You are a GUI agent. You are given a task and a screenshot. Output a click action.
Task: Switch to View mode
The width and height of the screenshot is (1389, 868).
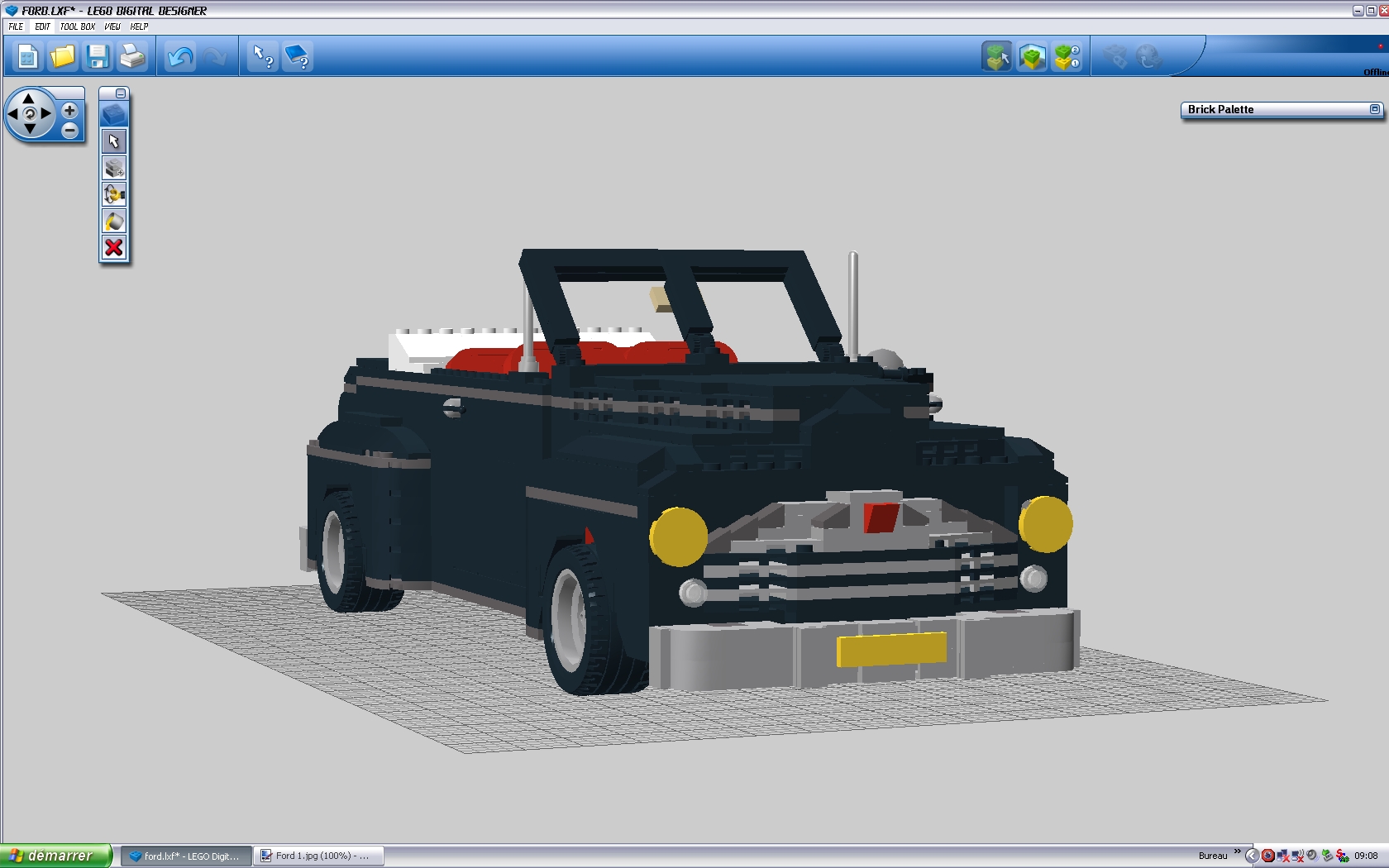(x=1032, y=56)
